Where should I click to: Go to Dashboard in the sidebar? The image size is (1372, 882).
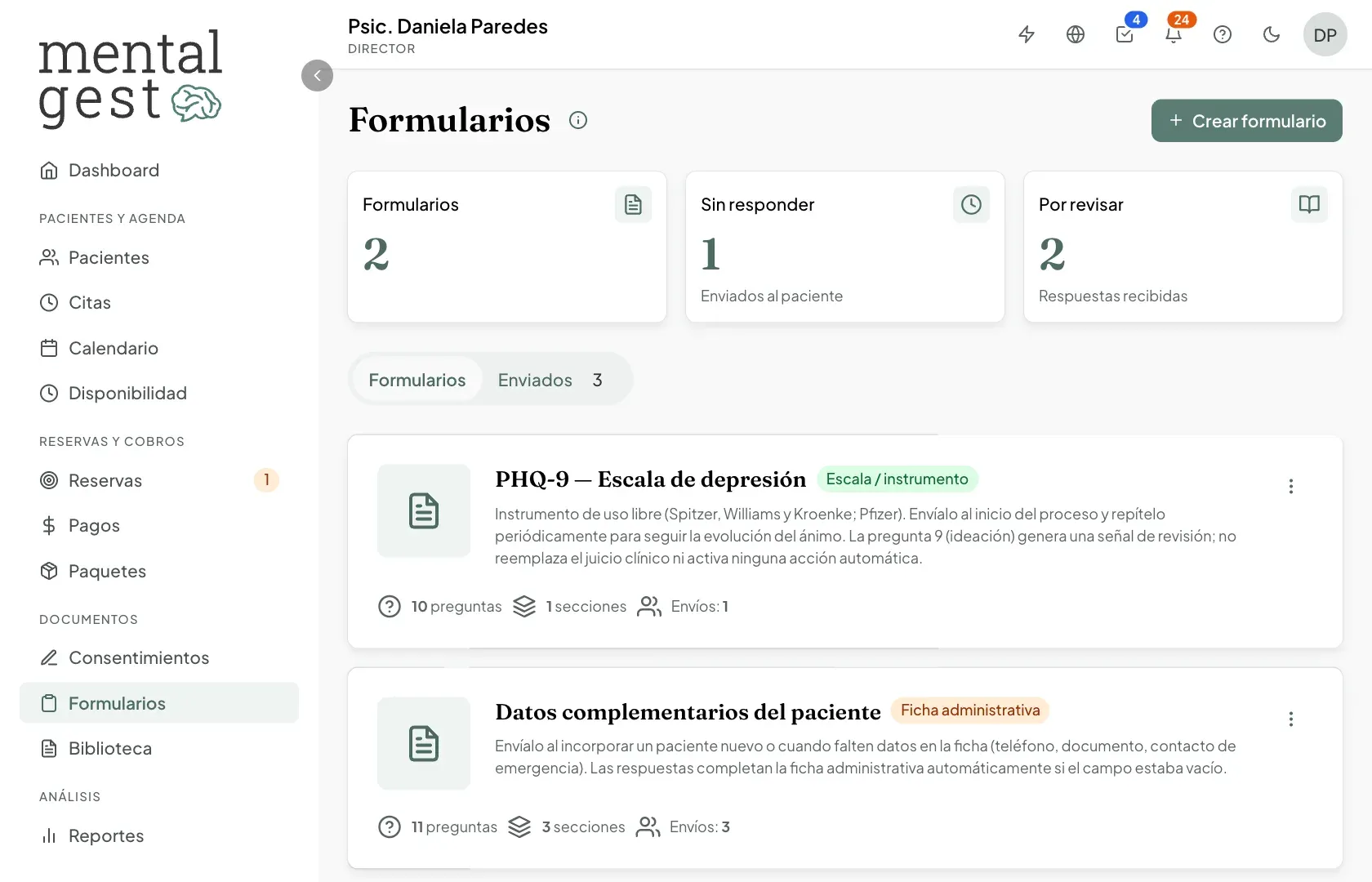(159, 170)
